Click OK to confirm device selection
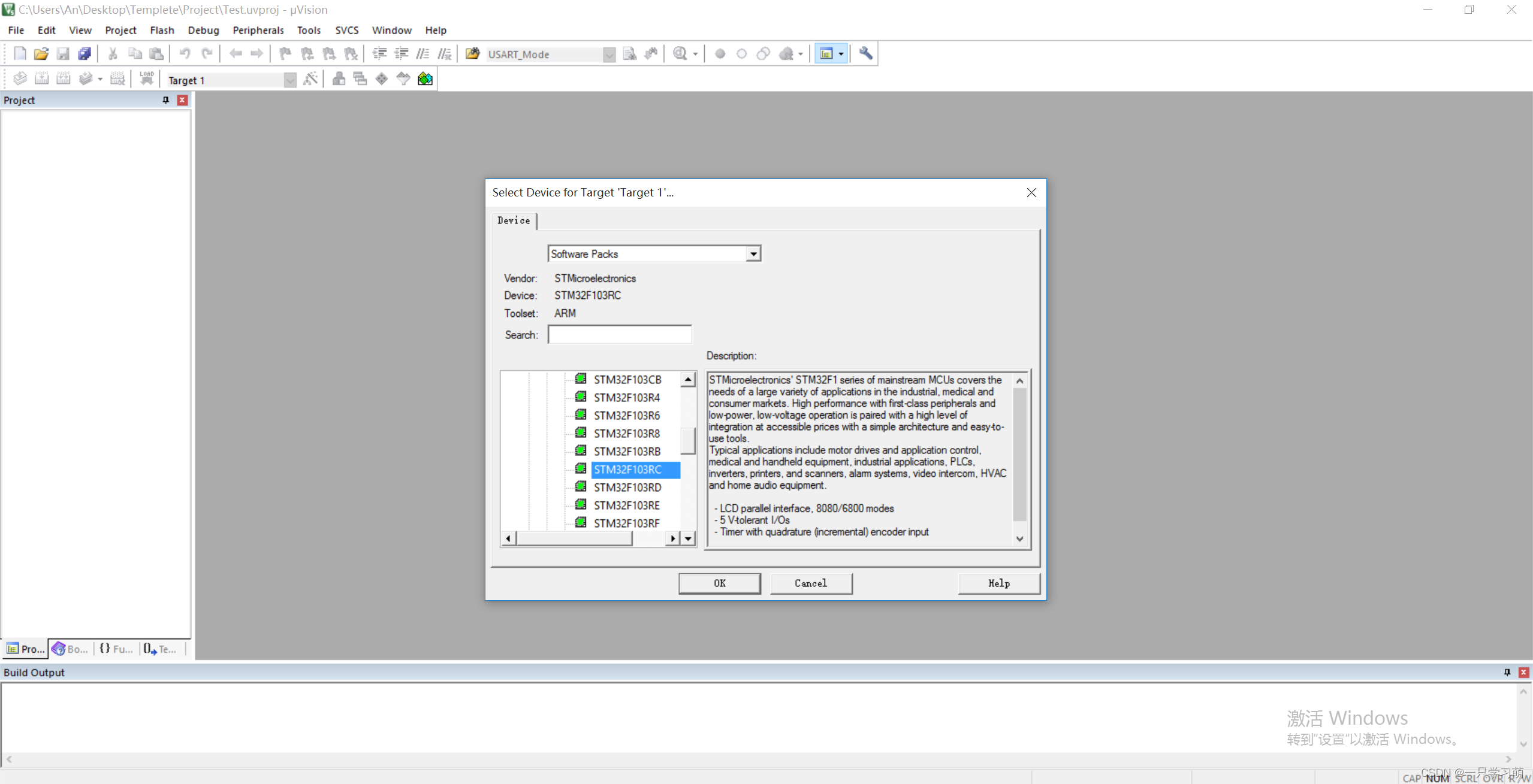The width and height of the screenshot is (1533, 784). click(720, 583)
